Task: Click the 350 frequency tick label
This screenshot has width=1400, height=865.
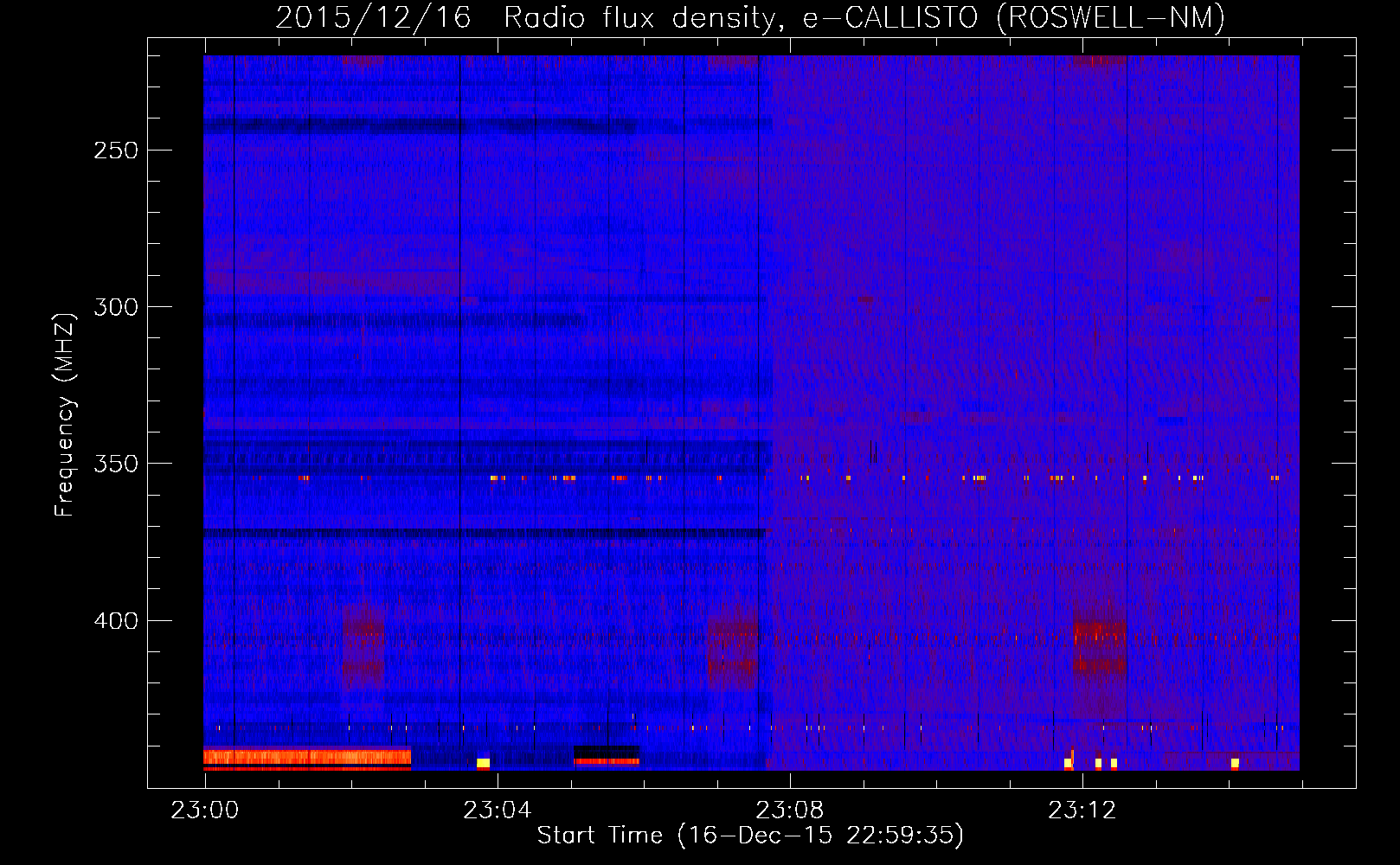Action: (x=116, y=464)
